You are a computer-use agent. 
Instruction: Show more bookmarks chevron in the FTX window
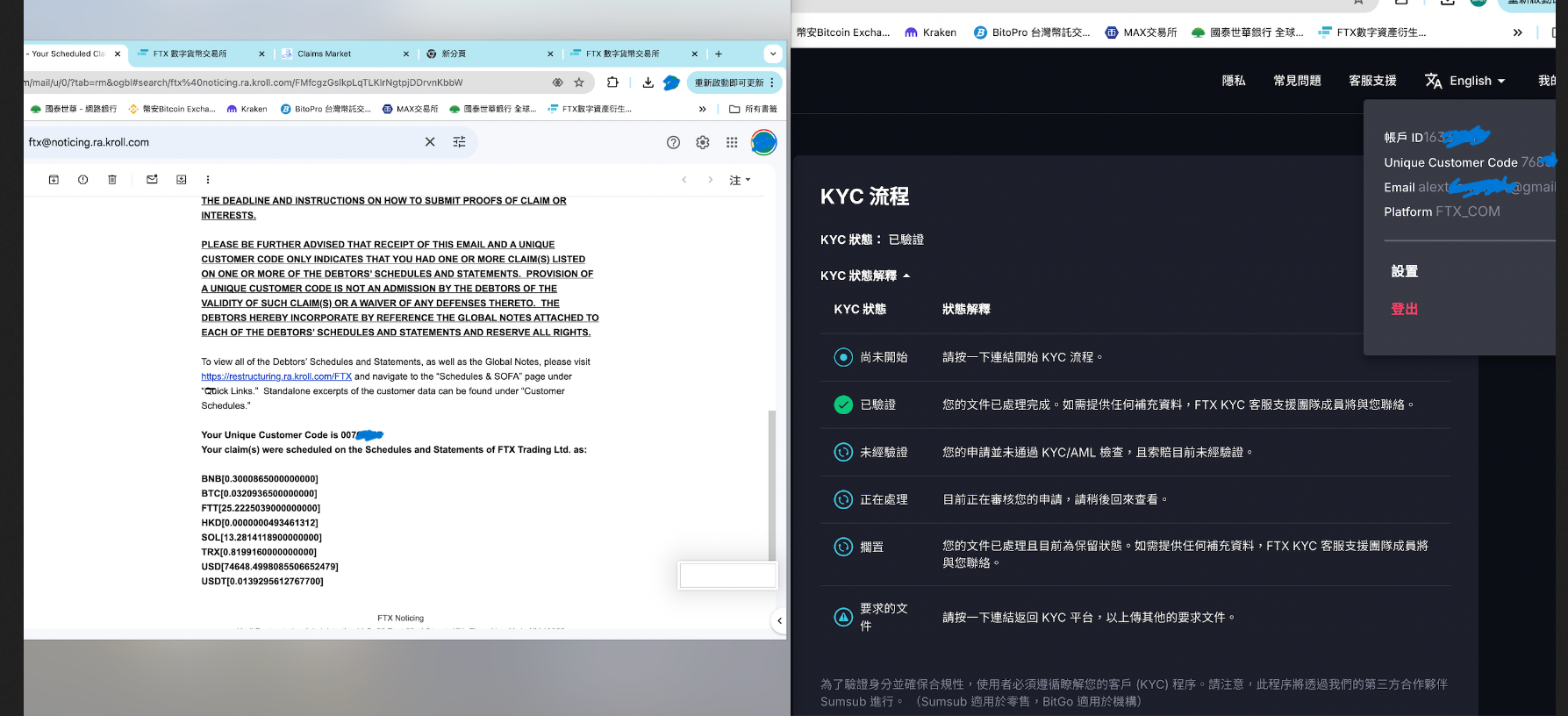click(1518, 32)
